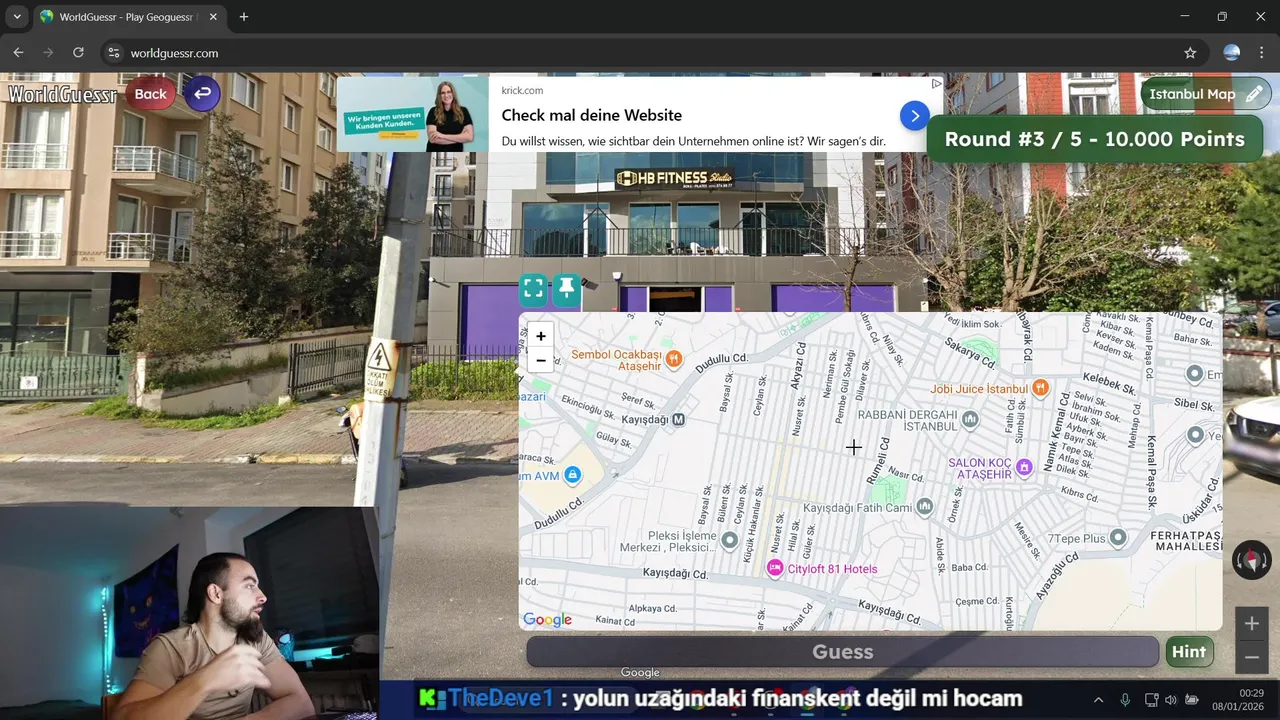The width and height of the screenshot is (1280, 720).
Task: Click the Rabbani Dergahi marker icon
Action: click(x=970, y=418)
